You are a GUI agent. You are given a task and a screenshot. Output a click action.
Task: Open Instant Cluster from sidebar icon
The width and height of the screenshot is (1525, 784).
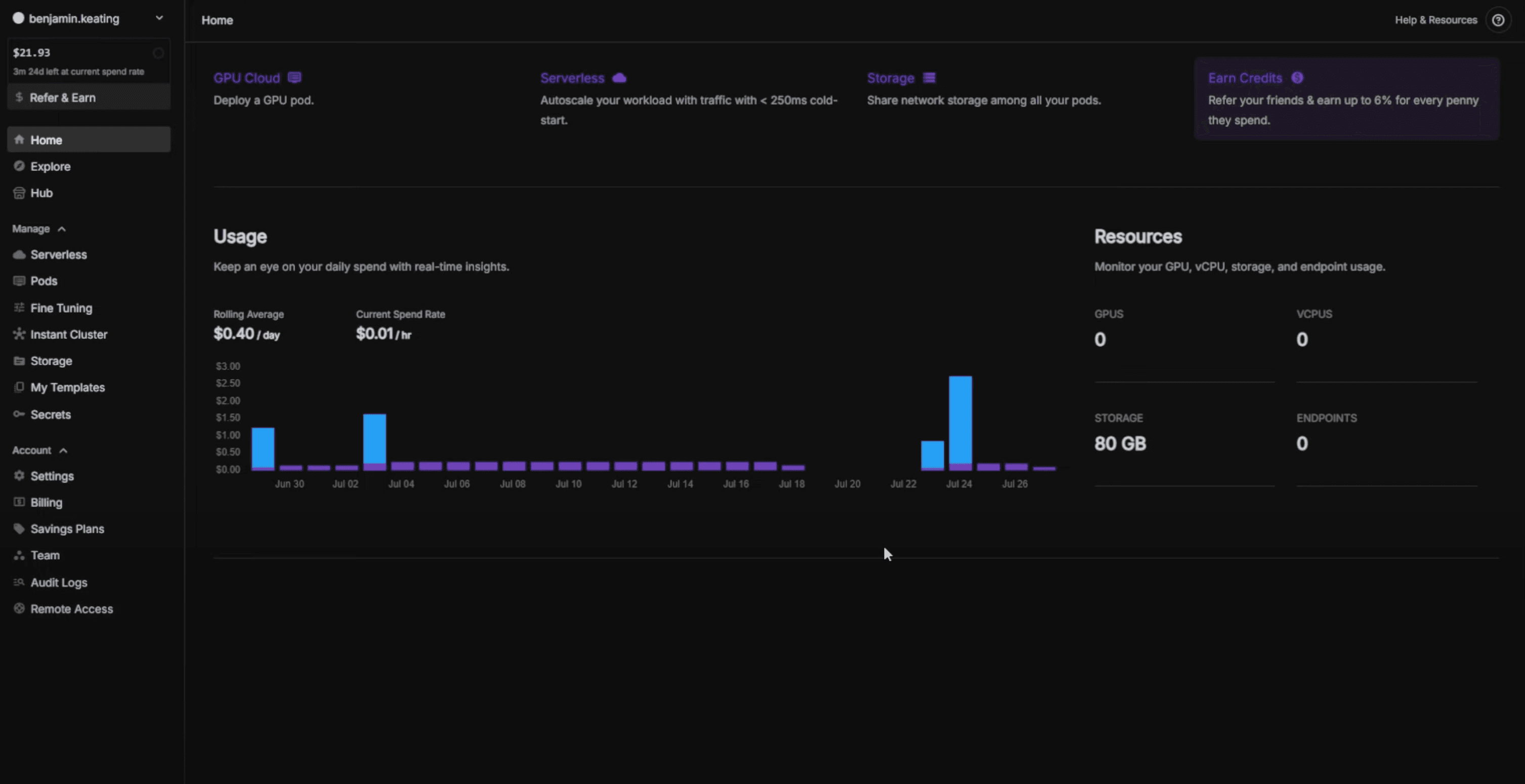point(19,334)
